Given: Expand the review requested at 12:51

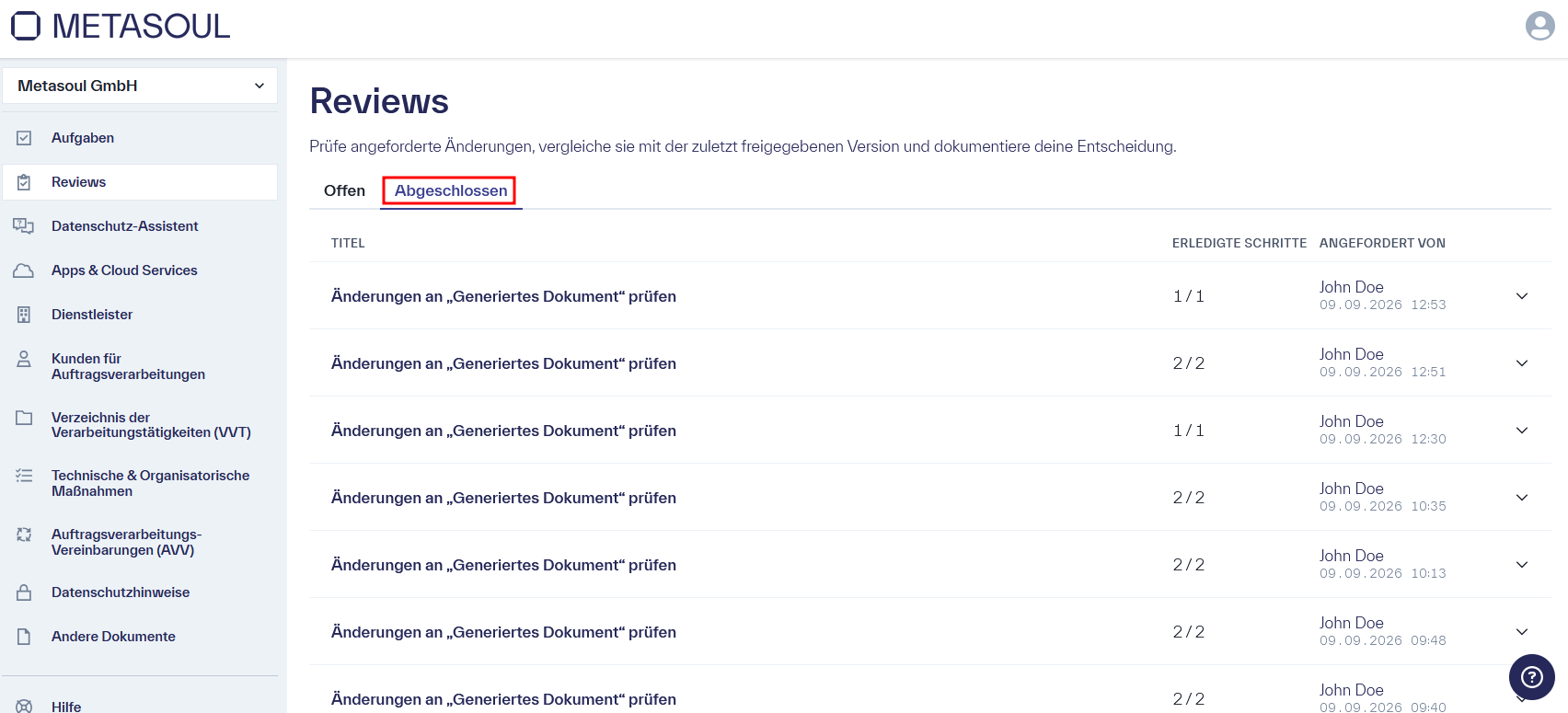Looking at the screenshot, I should pyautogui.click(x=1522, y=363).
